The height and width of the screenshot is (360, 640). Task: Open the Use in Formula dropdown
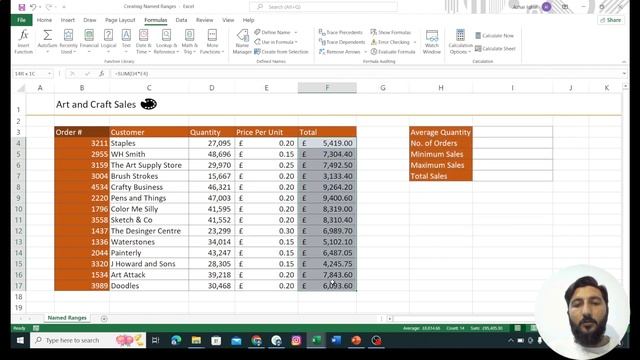tap(276, 42)
